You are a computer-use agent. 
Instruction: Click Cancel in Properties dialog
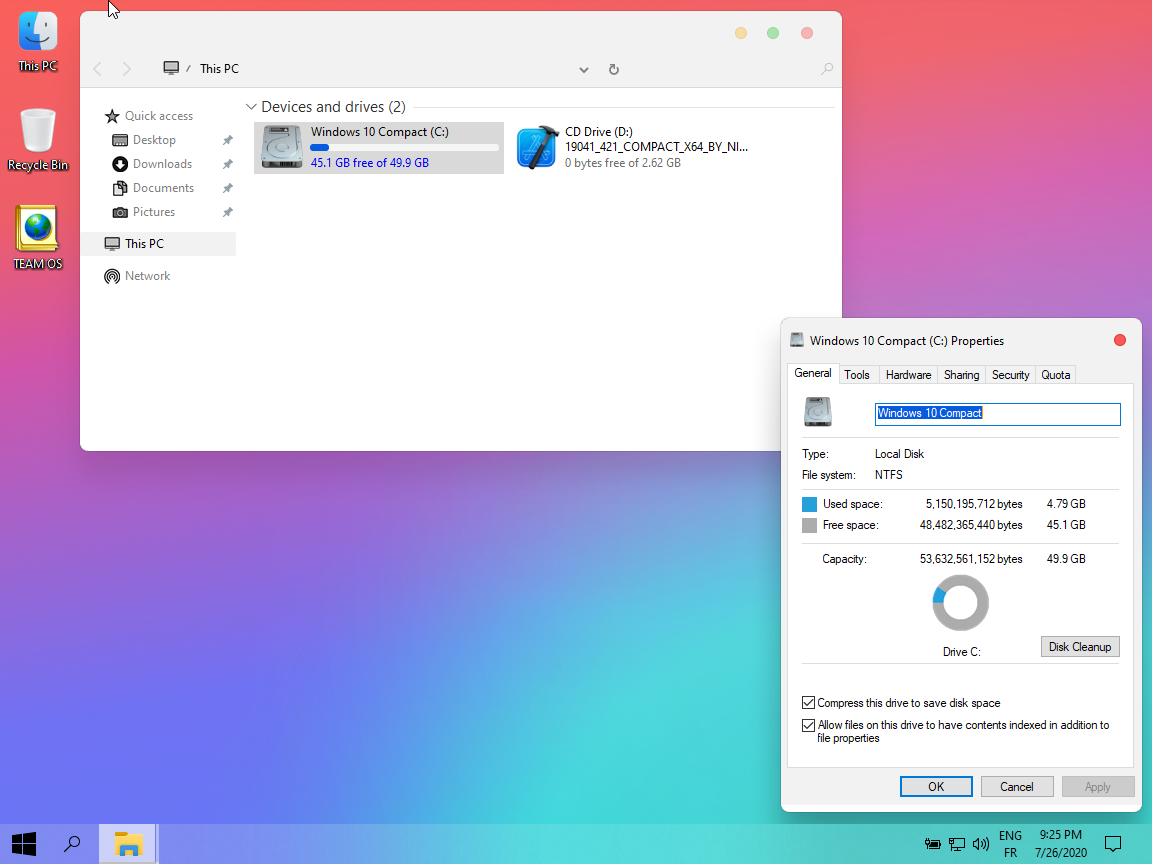pos(1017,787)
